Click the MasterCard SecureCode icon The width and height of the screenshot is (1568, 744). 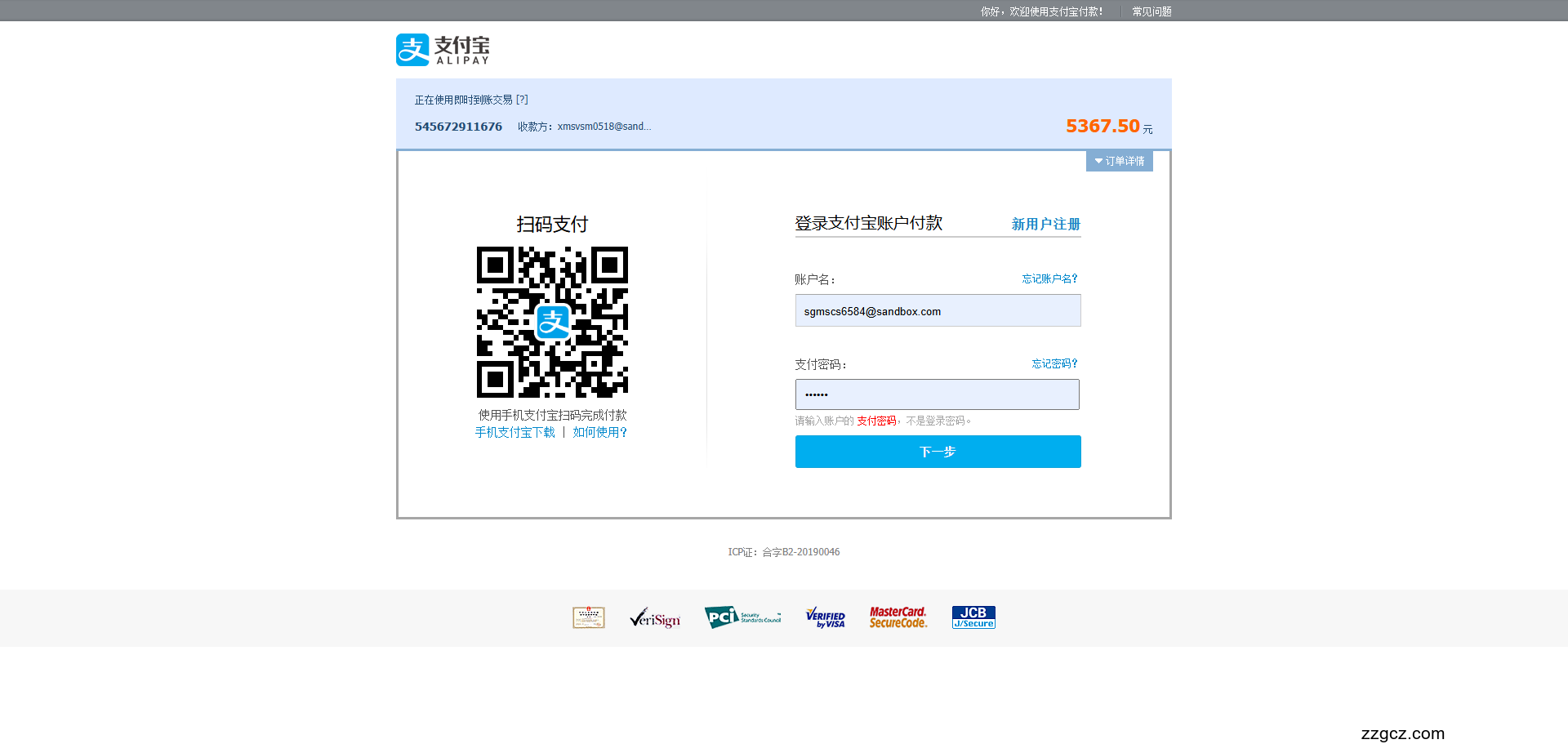[898, 617]
